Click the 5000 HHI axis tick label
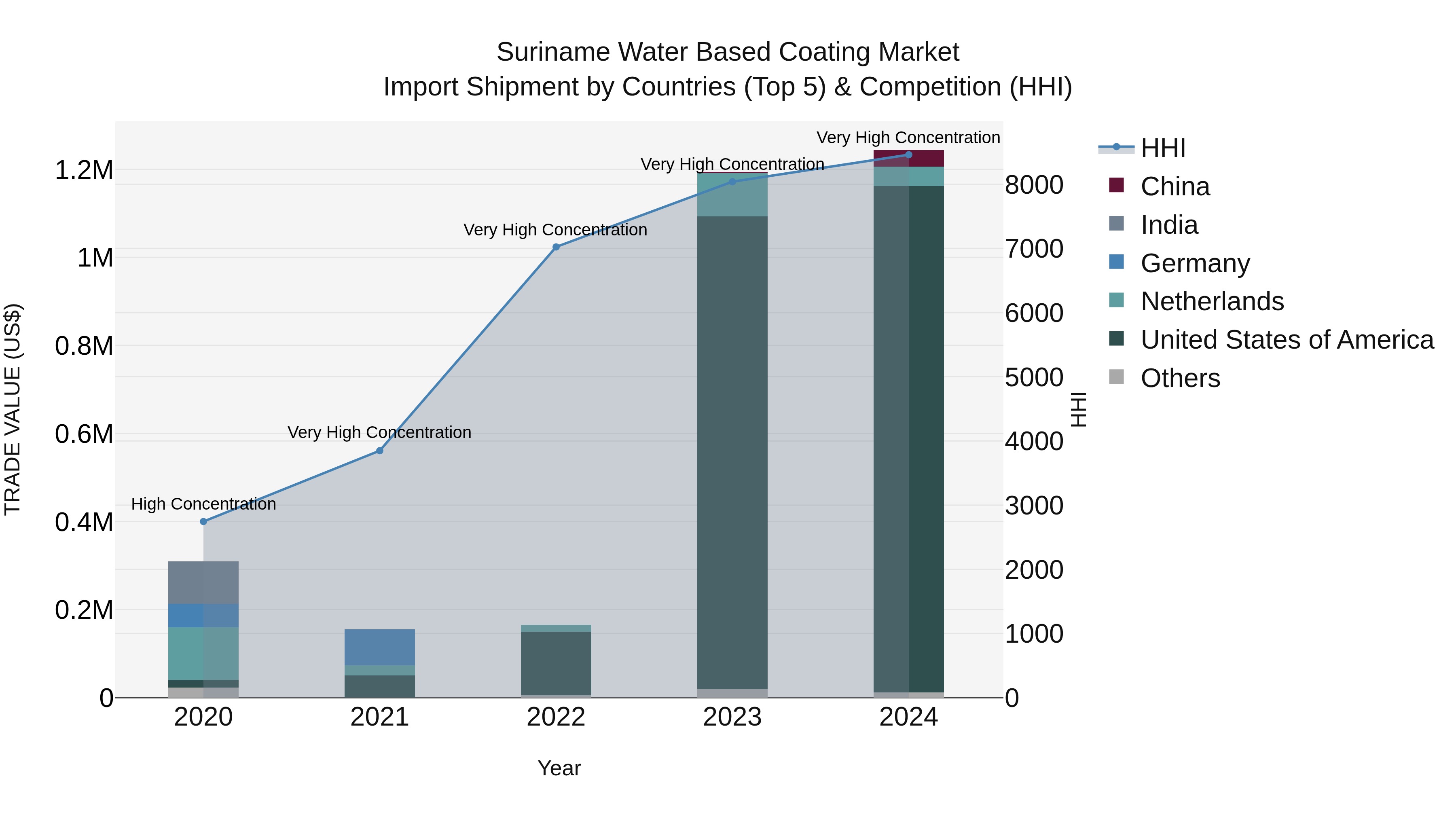 tap(1034, 377)
